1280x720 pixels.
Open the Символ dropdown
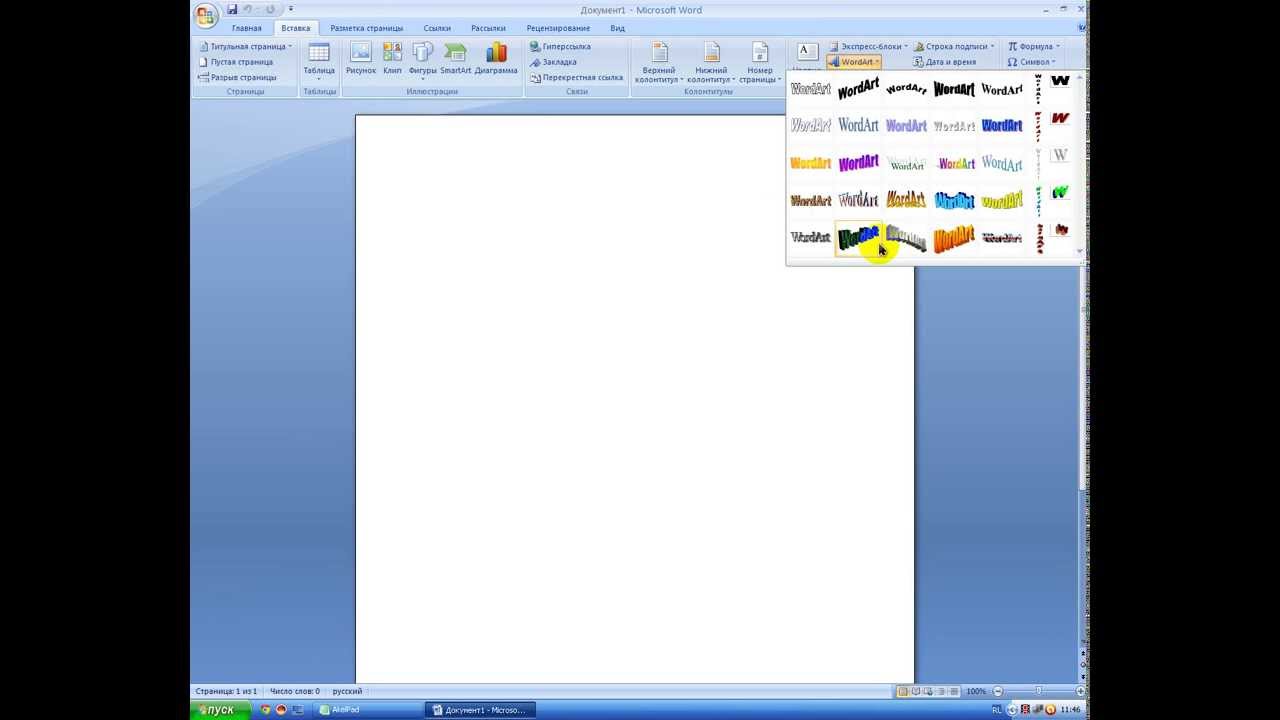1032,62
